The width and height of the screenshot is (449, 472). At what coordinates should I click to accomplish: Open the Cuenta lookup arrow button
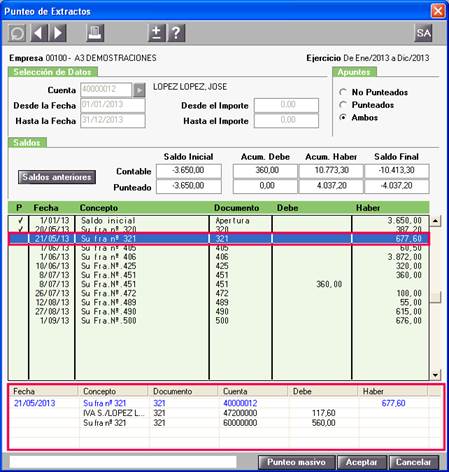point(139,90)
